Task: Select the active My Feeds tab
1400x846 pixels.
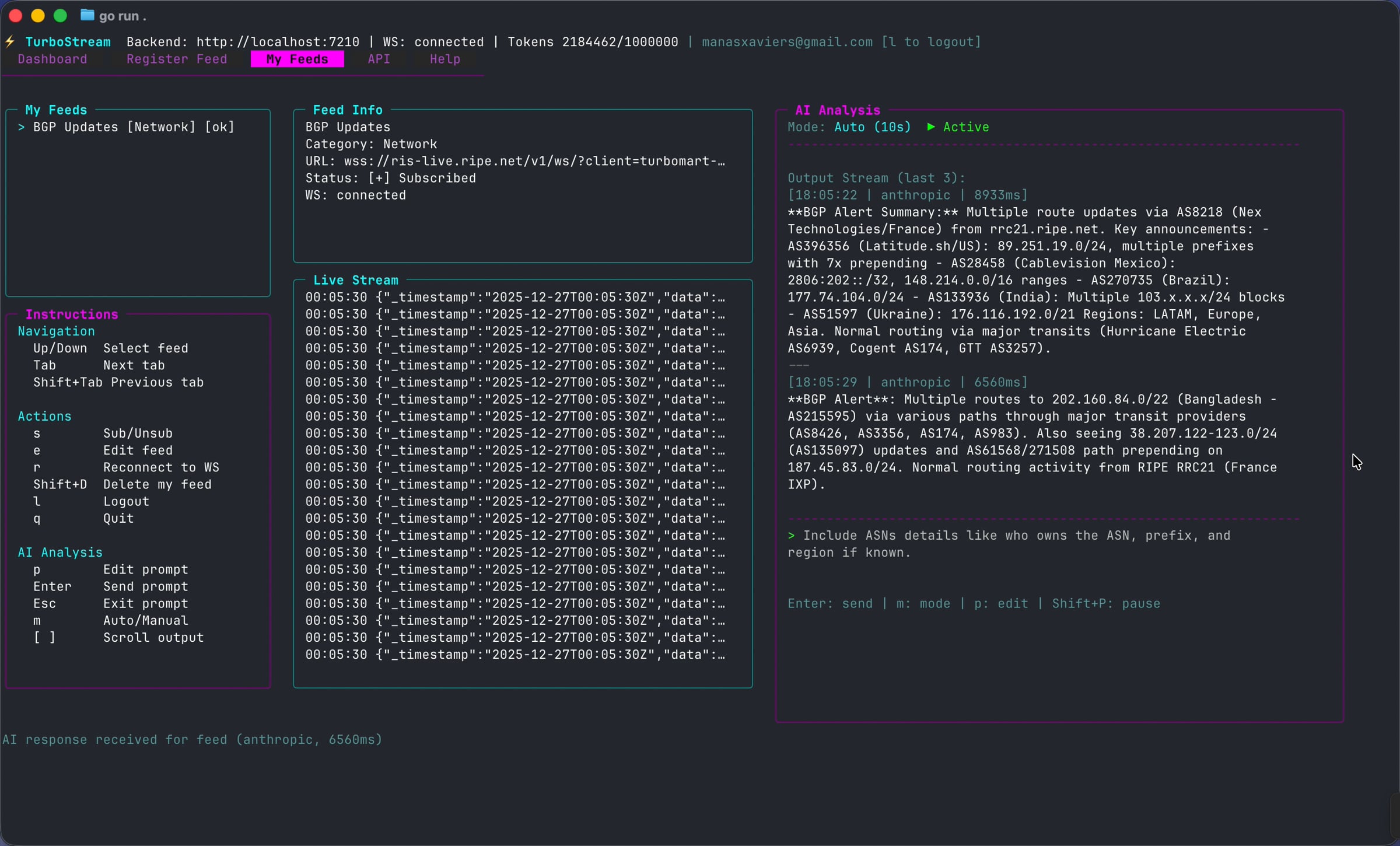Action: [297, 60]
